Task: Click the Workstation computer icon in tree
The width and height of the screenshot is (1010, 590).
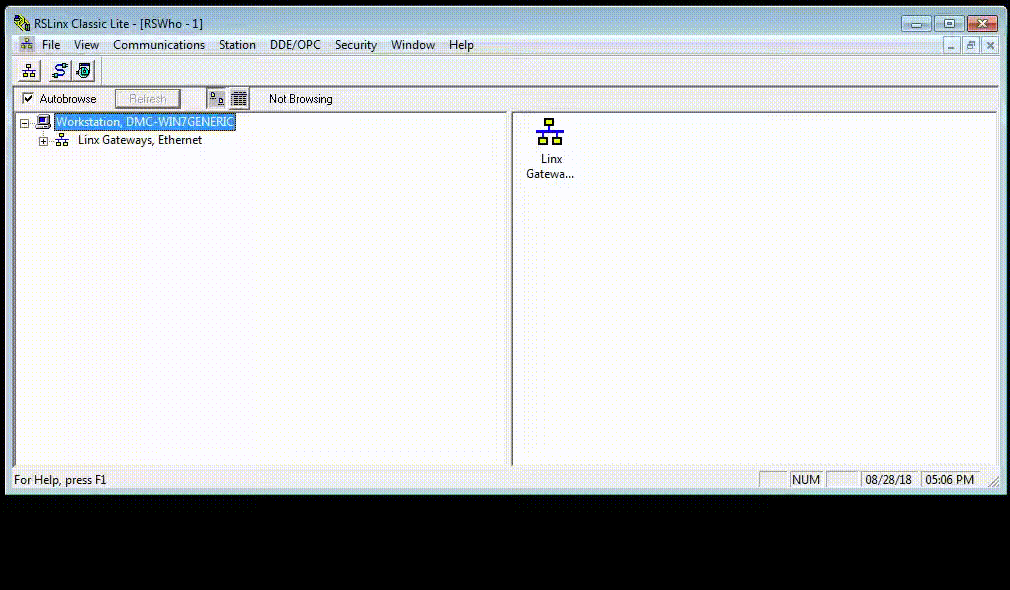Action: coord(43,122)
